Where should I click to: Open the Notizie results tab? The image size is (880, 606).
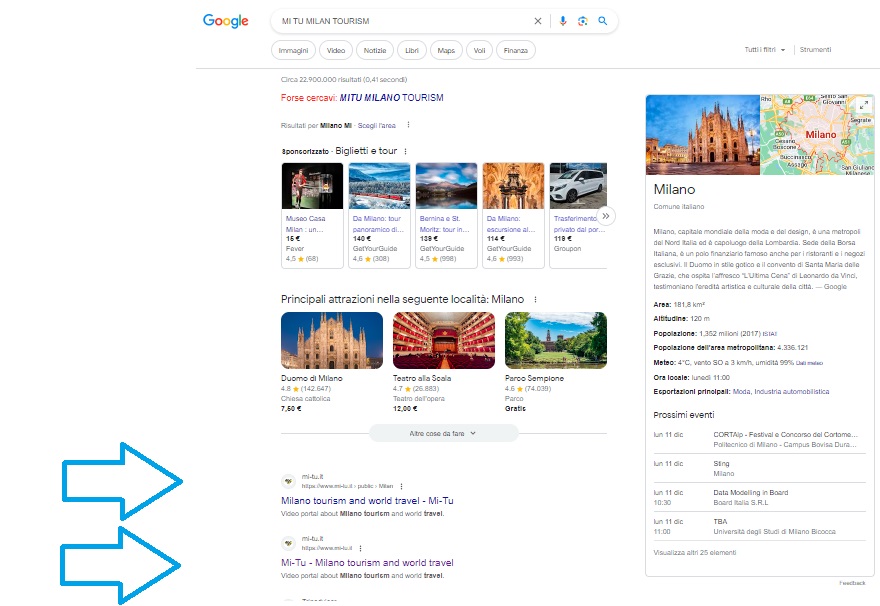pyautogui.click(x=375, y=50)
